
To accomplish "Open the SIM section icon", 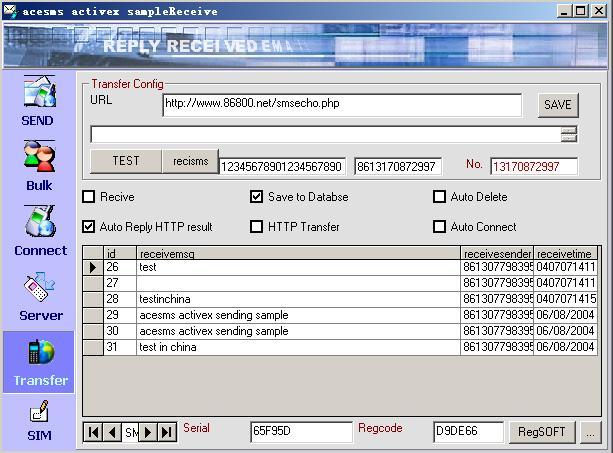I will point(39,412).
